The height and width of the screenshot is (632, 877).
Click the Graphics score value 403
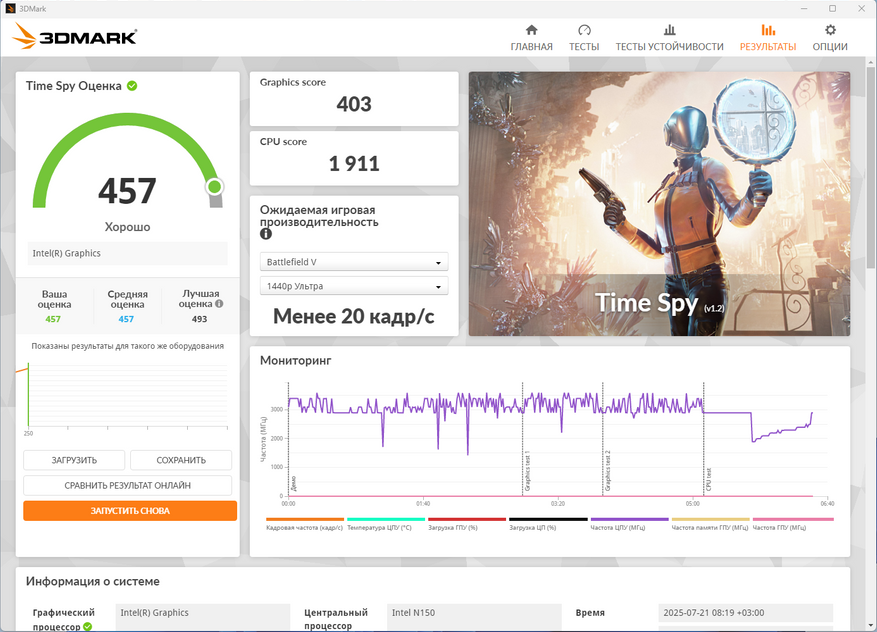click(x=353, y=104)
